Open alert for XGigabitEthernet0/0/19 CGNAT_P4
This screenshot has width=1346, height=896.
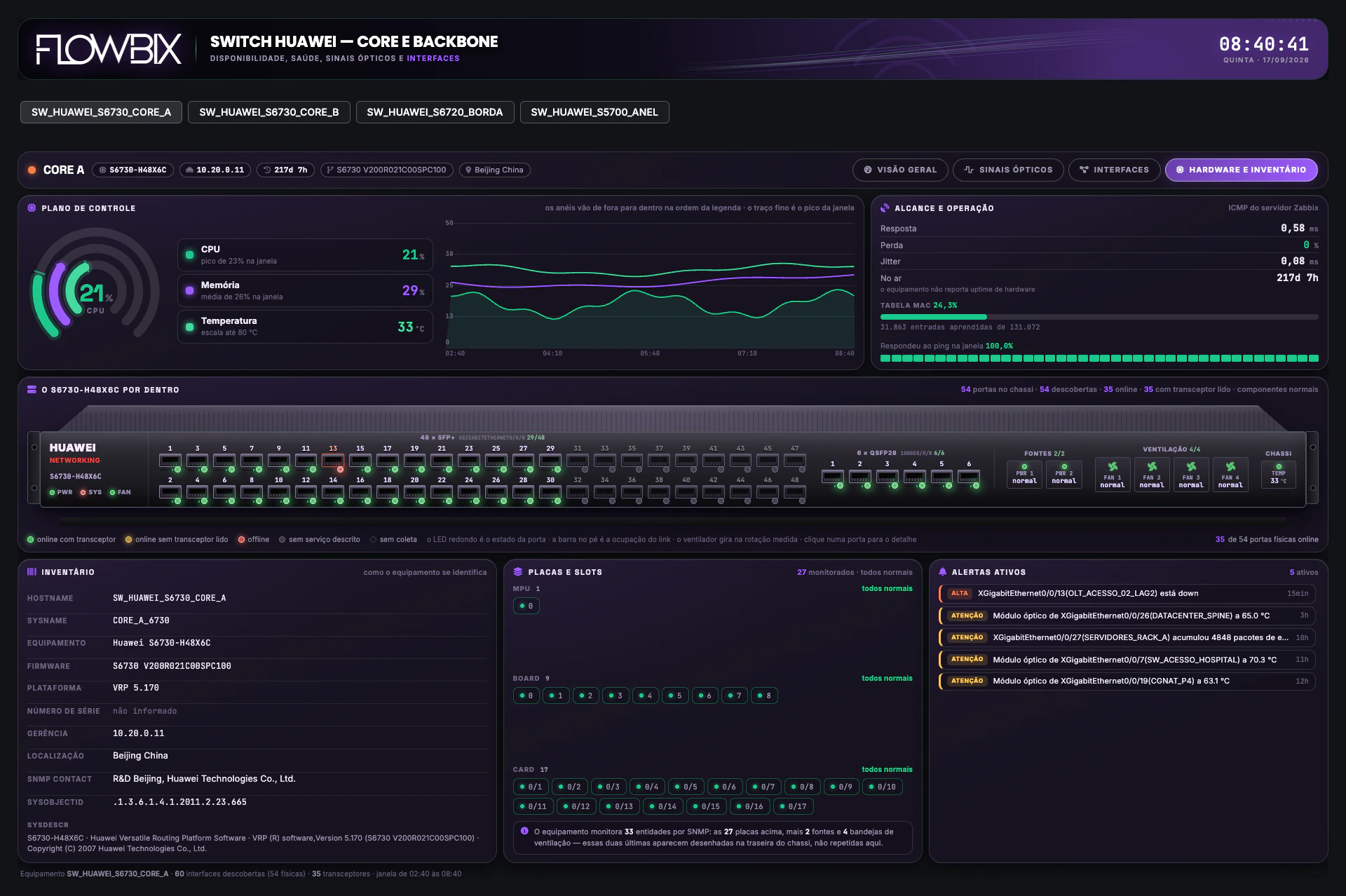click(1127, 681)
